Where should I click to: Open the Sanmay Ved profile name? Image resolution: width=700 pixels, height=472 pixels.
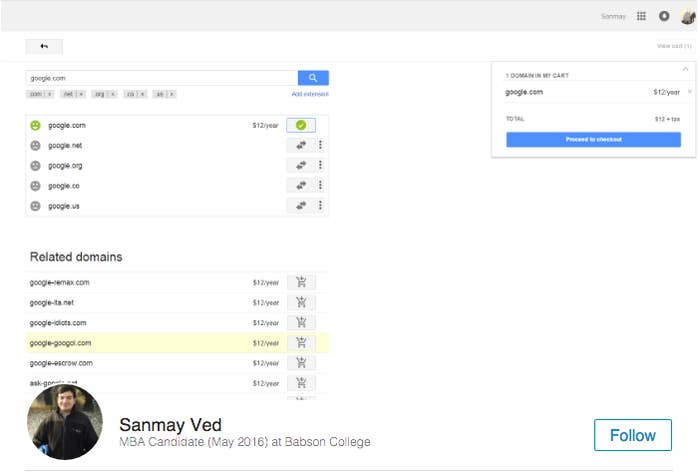click(x=170, y=425)
